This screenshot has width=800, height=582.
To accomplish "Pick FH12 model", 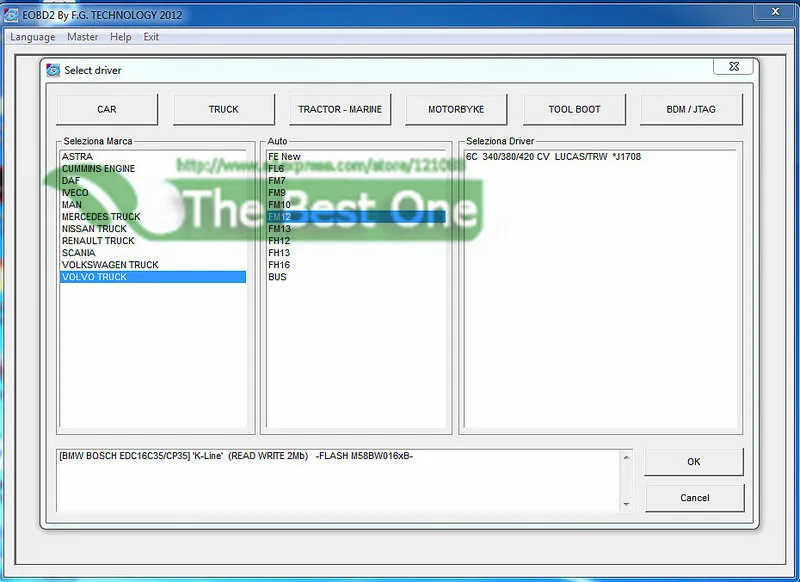I will pos(356,241).
